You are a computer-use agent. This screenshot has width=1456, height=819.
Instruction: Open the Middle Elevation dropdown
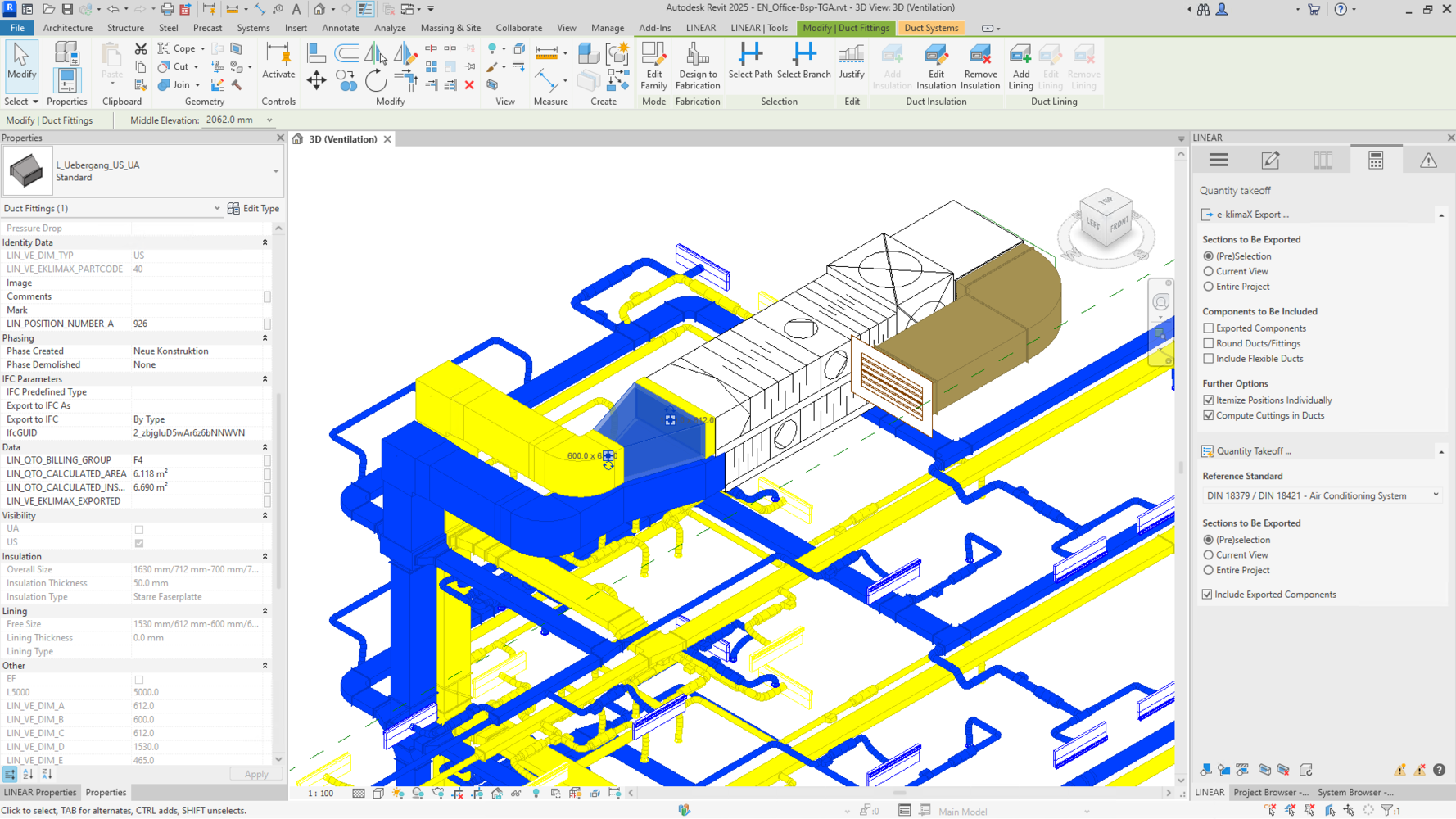[269, 120]
